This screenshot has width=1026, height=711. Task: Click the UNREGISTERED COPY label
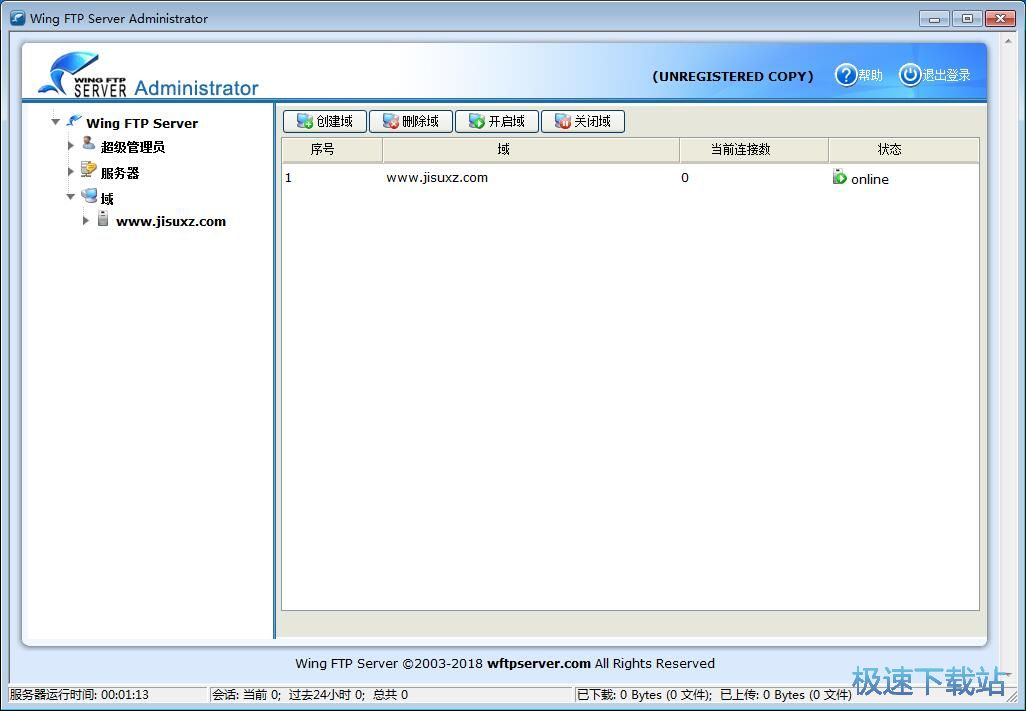(733, 76)
